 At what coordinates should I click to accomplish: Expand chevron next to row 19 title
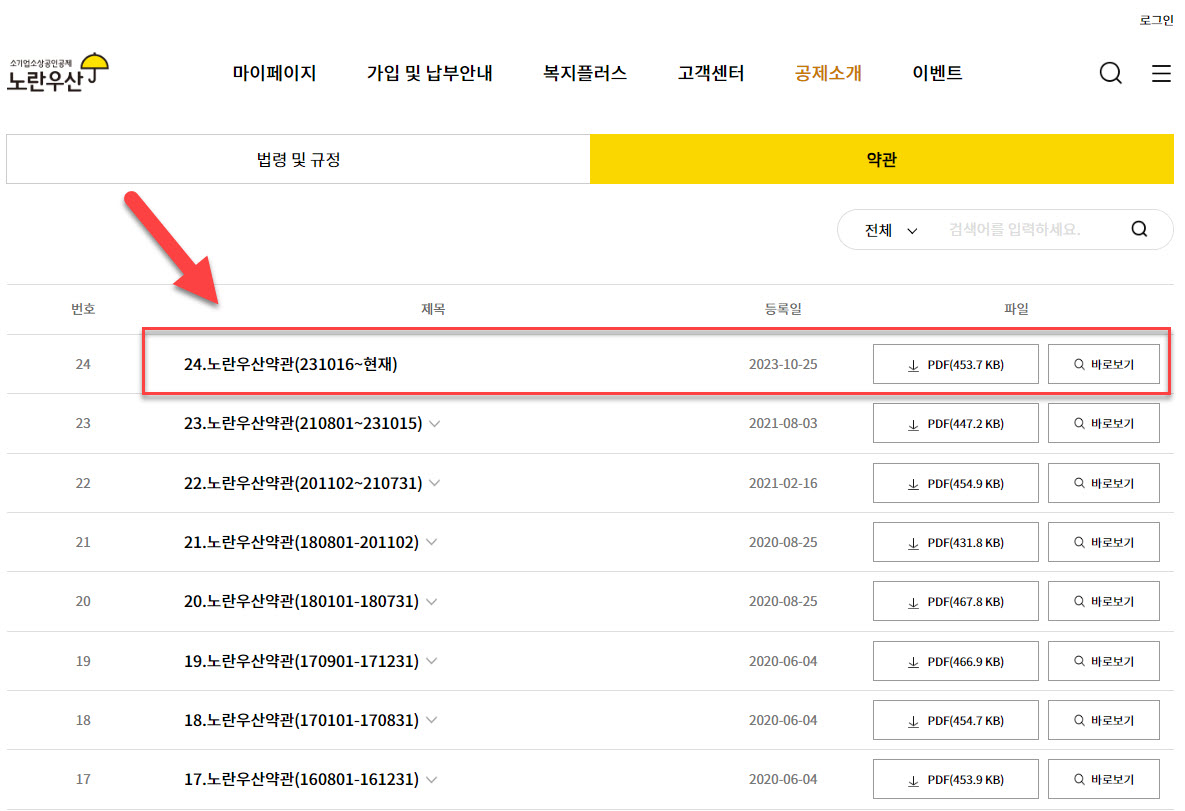click(432, 661)
